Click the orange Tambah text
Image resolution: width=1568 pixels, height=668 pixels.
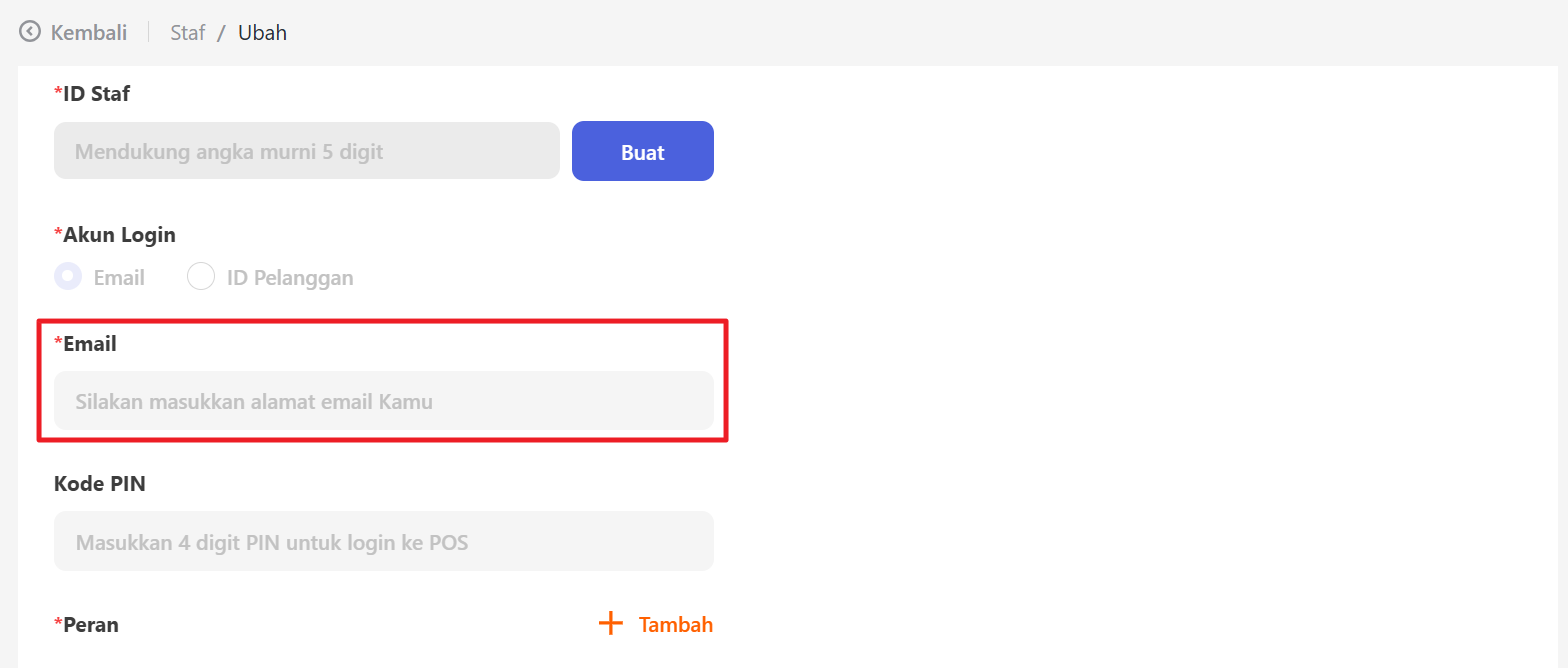(676, 625)
